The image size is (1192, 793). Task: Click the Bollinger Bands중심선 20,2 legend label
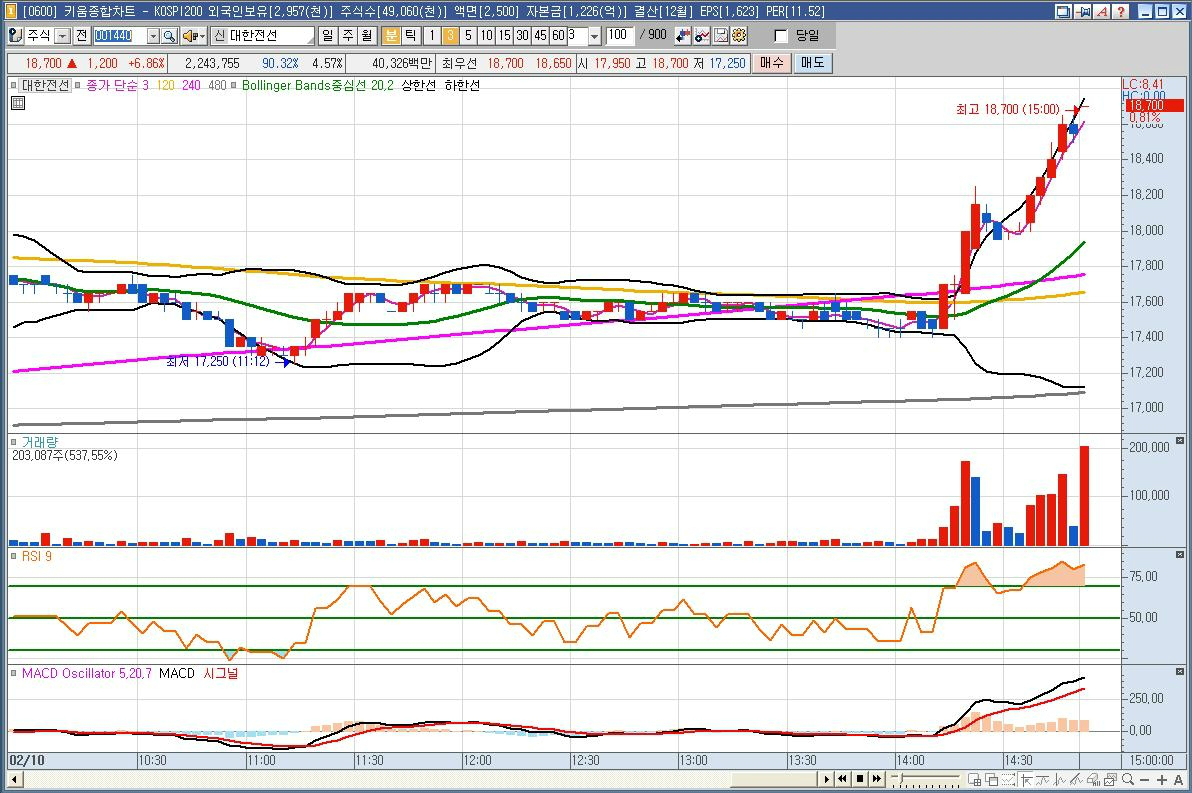(317, 85)
